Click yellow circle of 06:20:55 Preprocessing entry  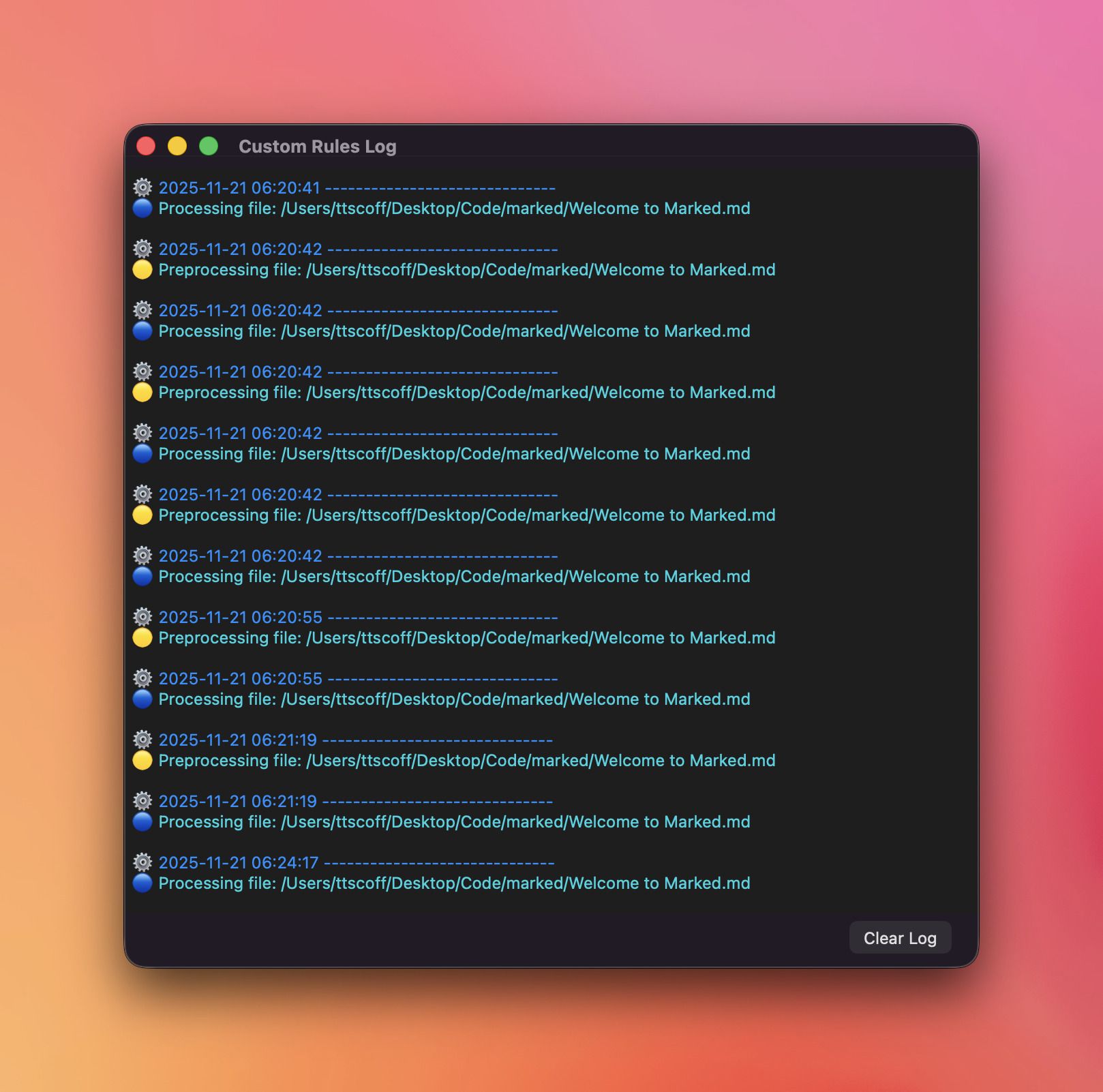(142, 638)
